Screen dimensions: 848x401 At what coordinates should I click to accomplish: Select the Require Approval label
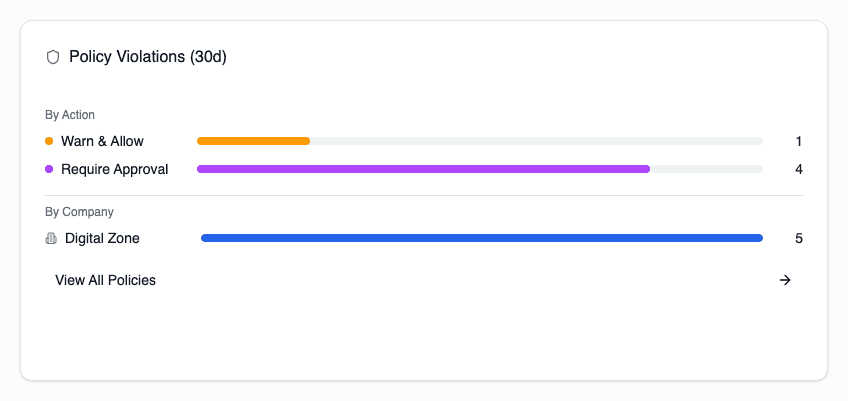(x=114, y=169)
